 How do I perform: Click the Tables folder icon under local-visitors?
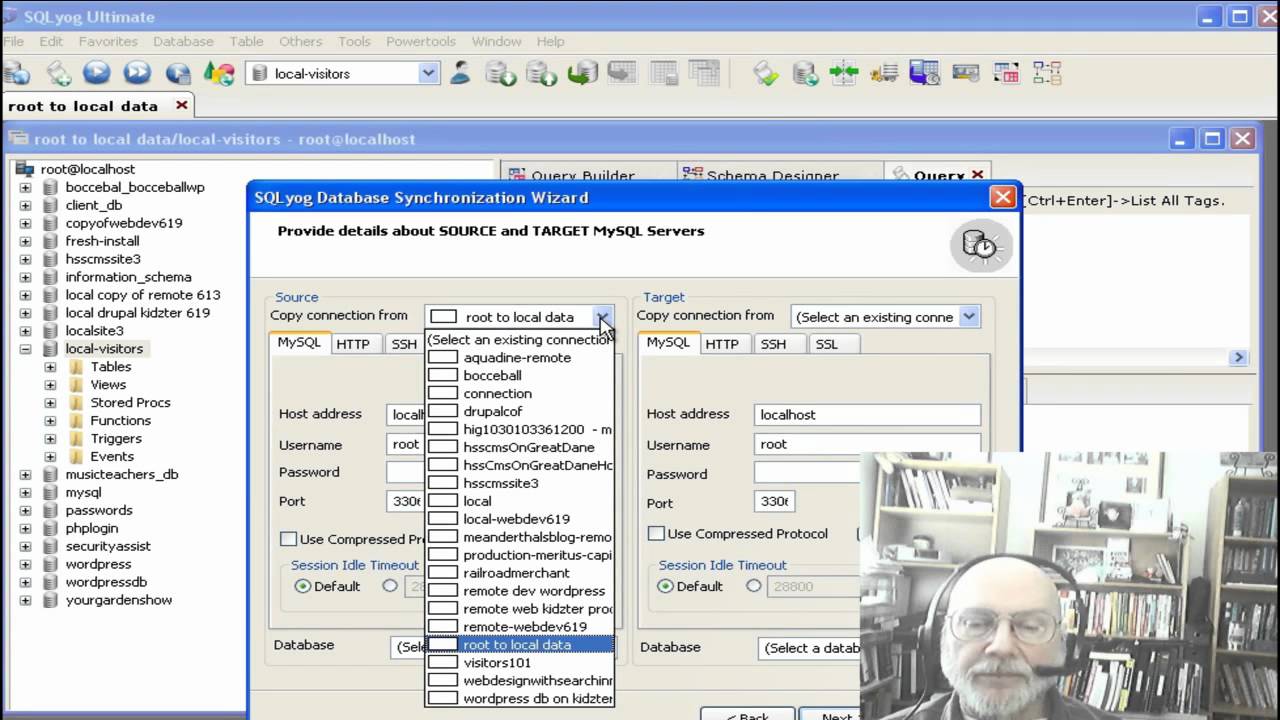point(76,367)
